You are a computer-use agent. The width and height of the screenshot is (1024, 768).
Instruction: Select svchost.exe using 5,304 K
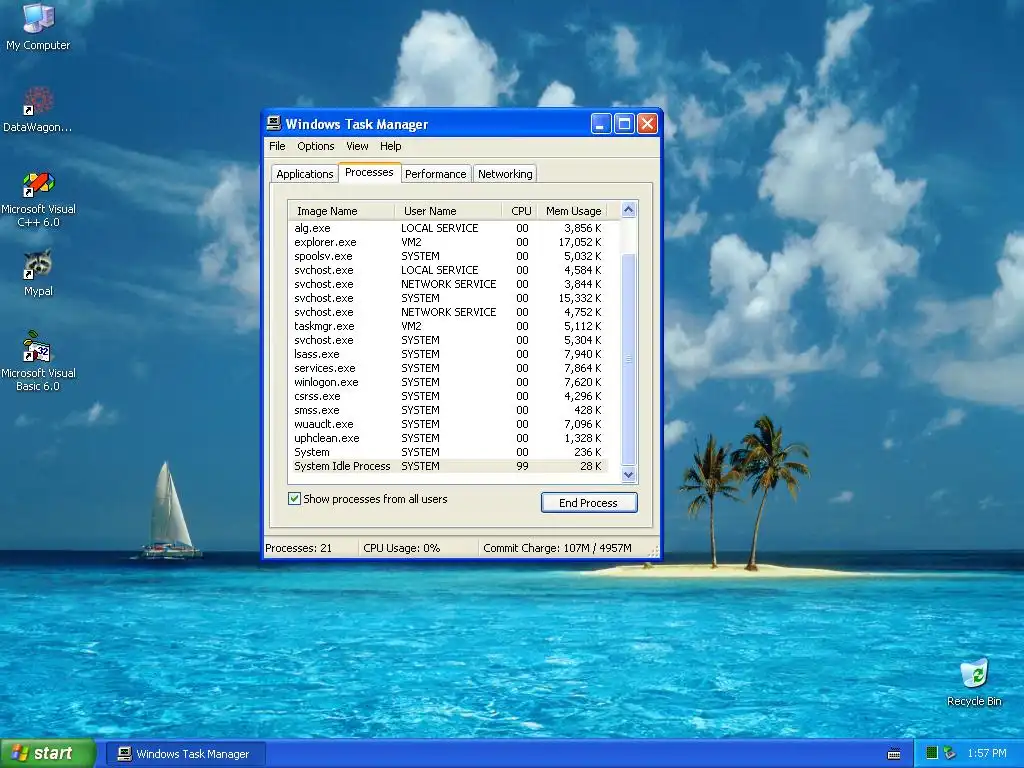tap(448, 340)
